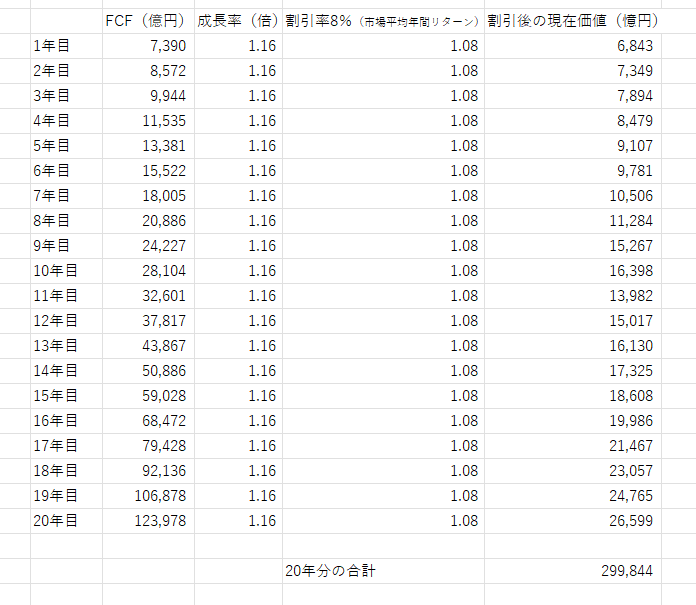Click the 5年目 row label
696x605 pixels.
[x=66, y=146]
